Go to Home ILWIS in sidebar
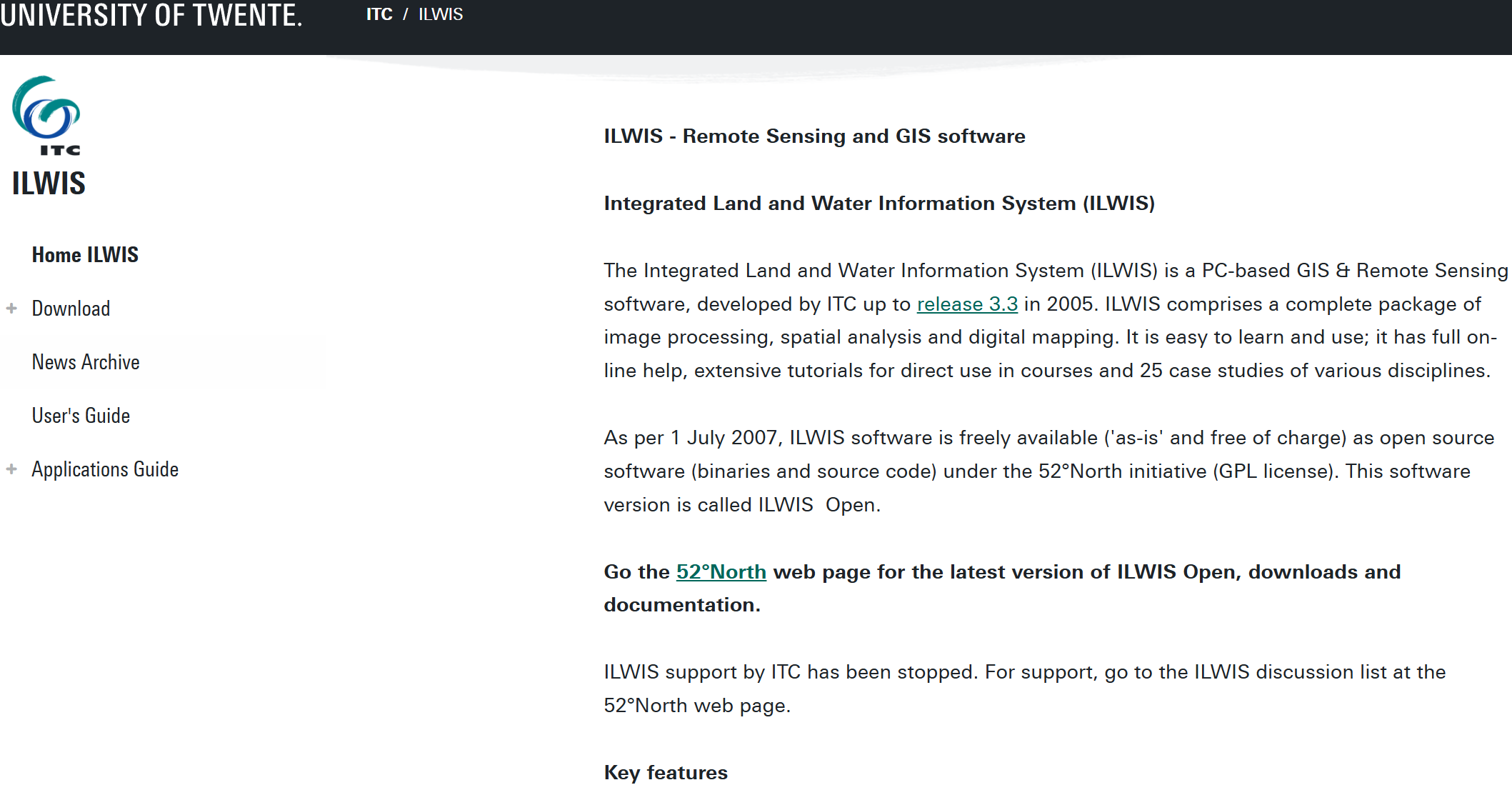This screenshot has width=1512, height=810. [x=85, y=255]
